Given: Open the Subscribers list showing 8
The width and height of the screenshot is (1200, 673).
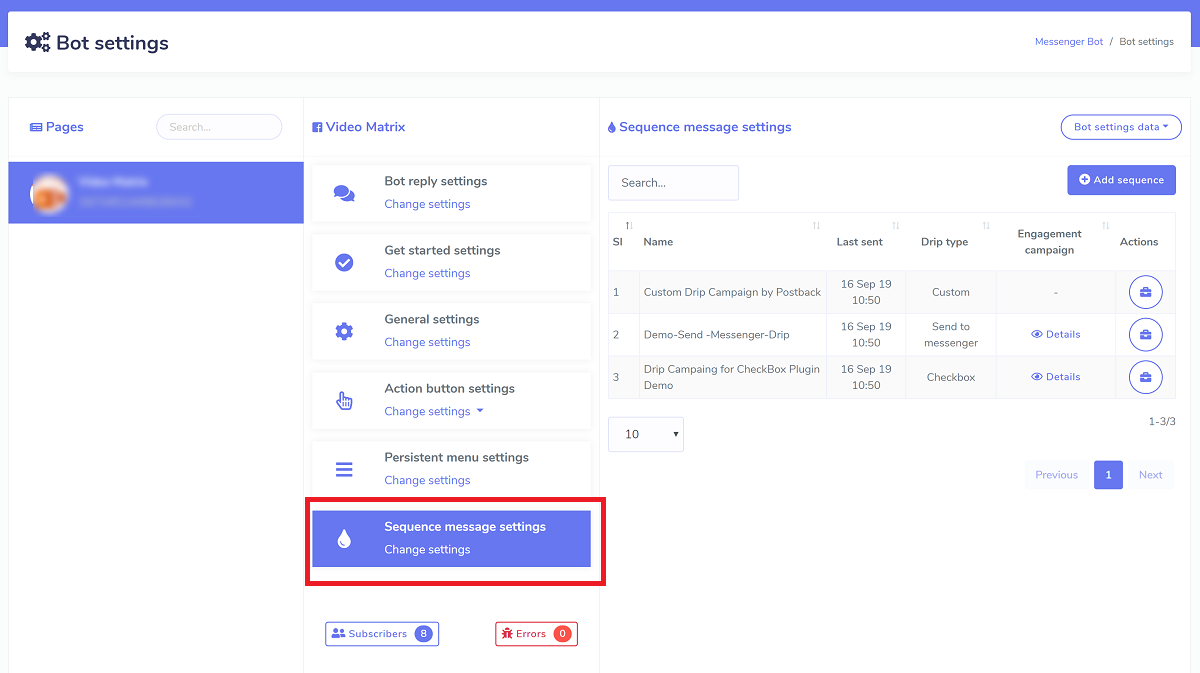Looking at the screenshot, I should [x=381, y=633].
